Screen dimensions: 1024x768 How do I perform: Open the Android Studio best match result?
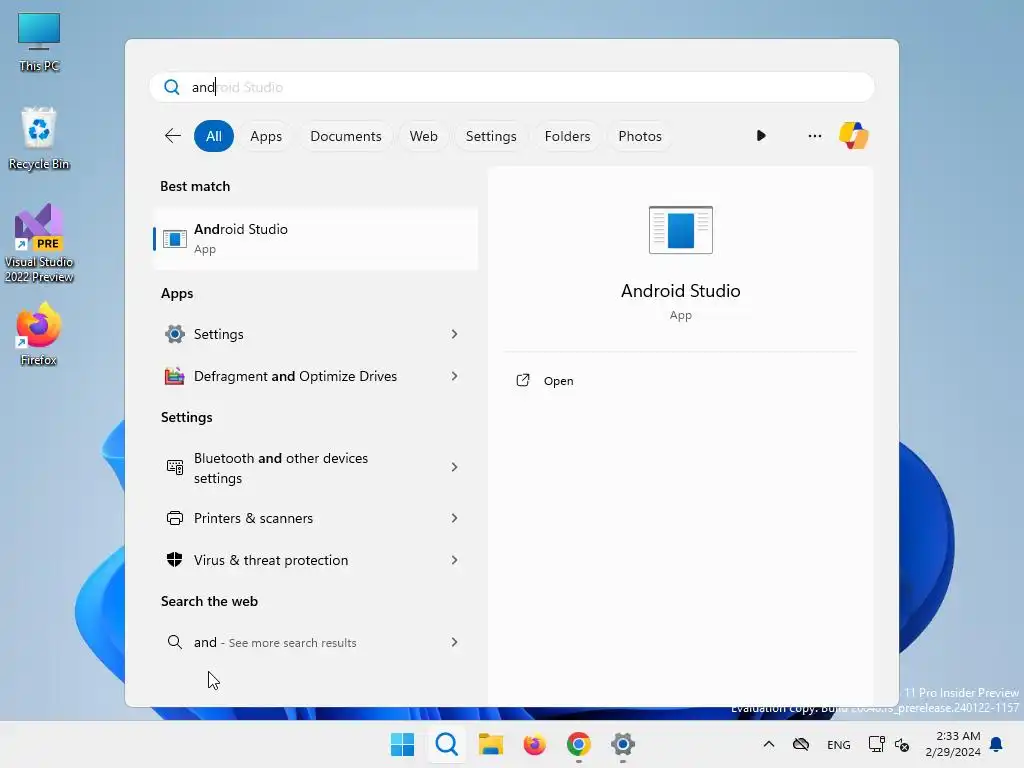(315, 238)
